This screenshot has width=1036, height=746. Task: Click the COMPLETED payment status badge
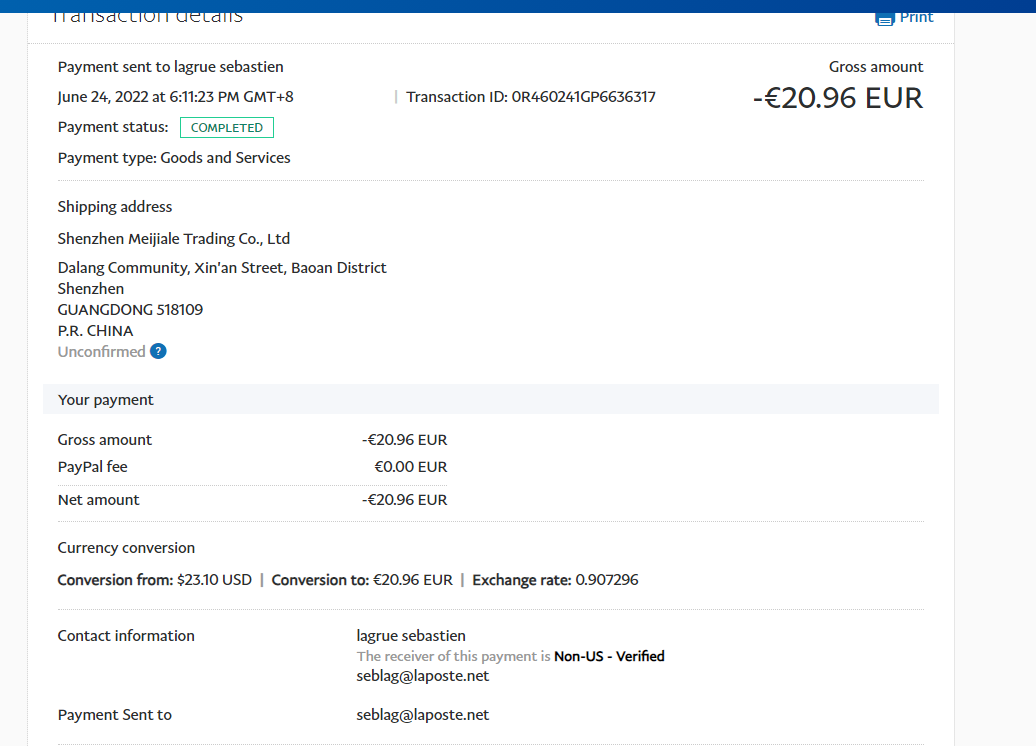click(226, 128)
